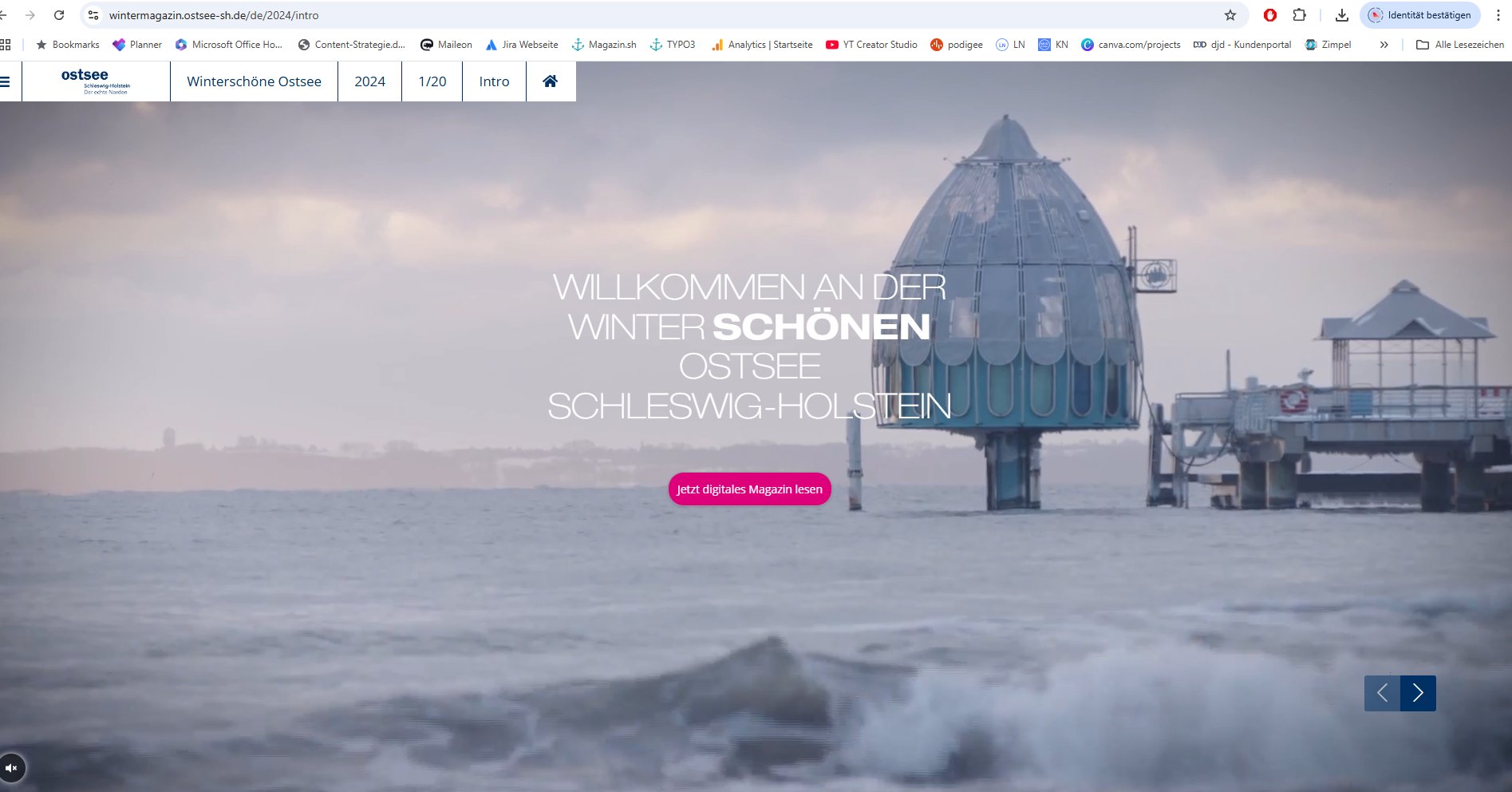This screenshot has width=1512, height=792.
Task: Click the Winterschöne Ostsee title
Action: (254, 81)
